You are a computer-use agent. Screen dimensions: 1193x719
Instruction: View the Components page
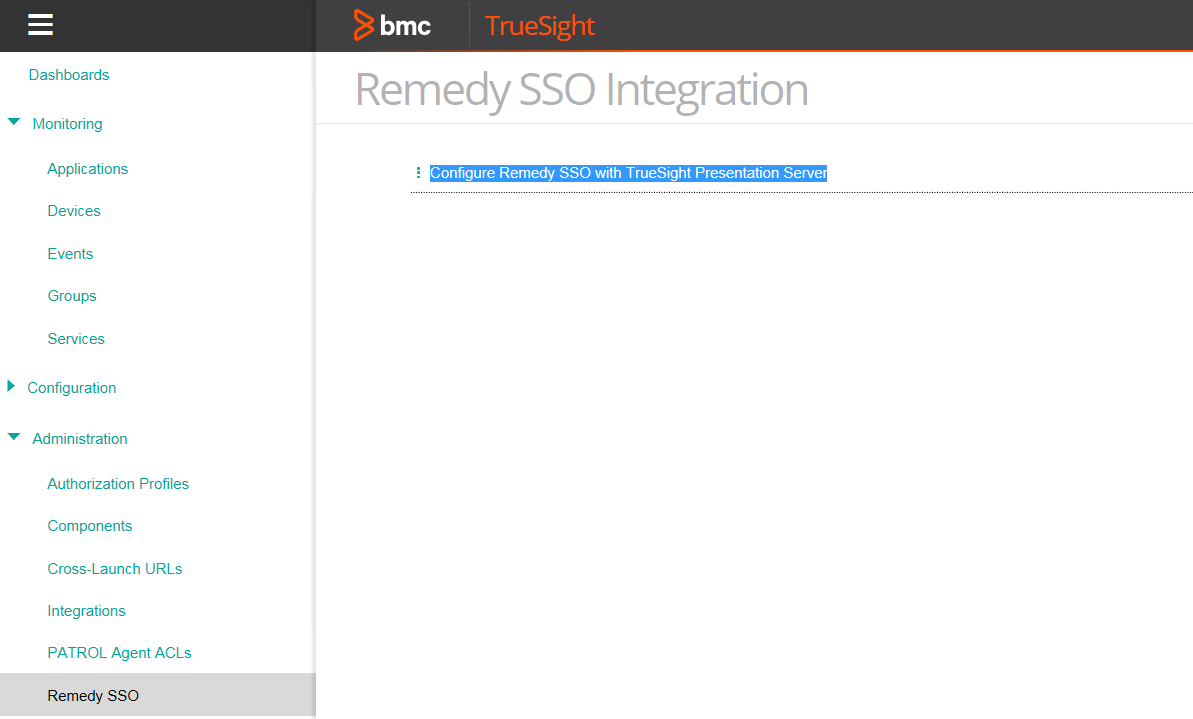(89, 525)
